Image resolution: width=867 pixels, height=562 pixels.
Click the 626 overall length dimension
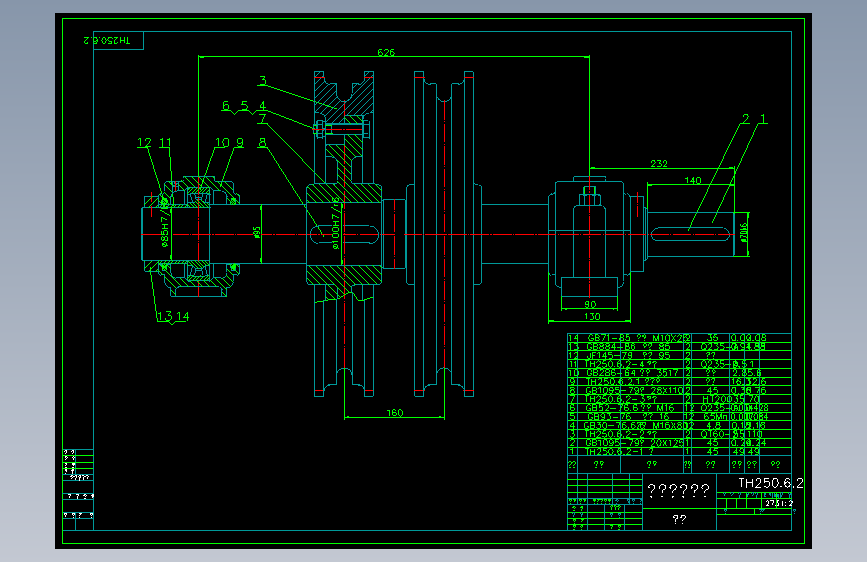click(386, 53)
